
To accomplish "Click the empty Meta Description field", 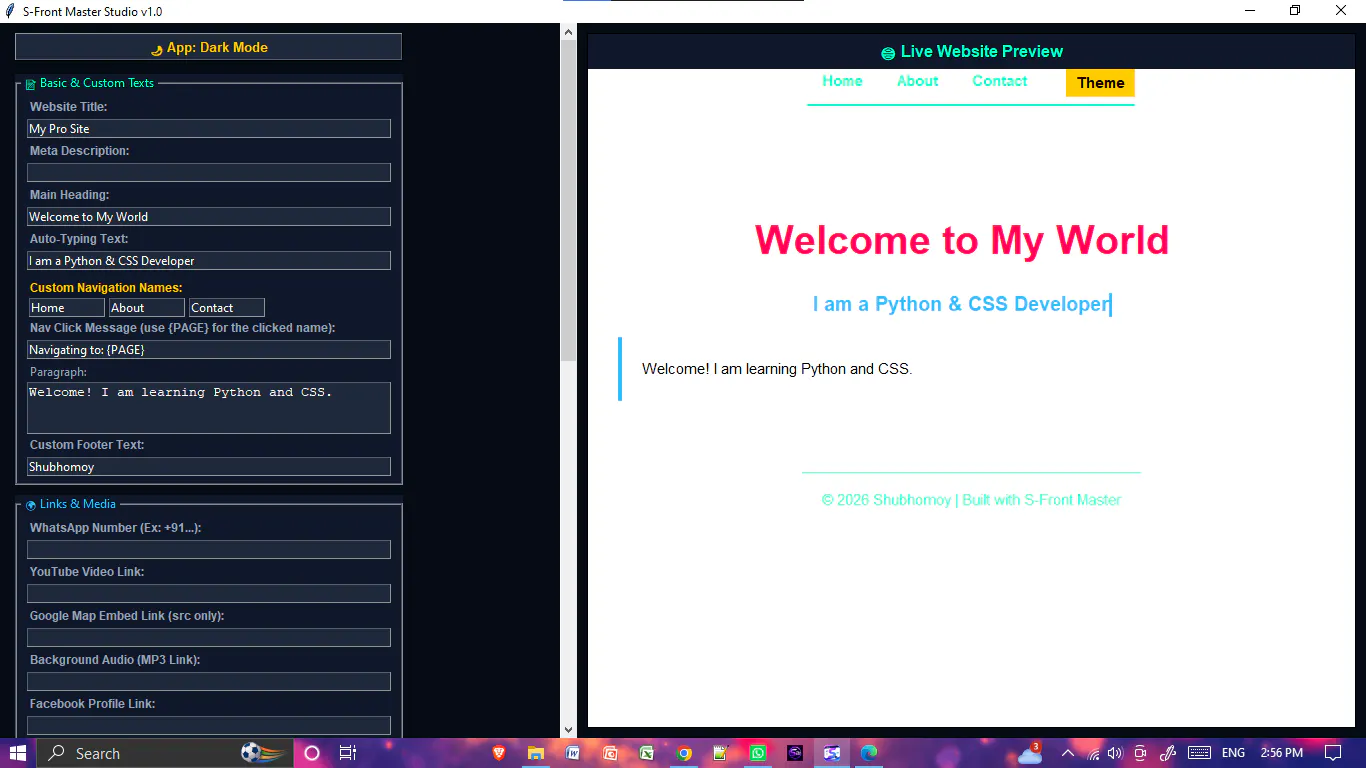I will (x=208, y=172).
